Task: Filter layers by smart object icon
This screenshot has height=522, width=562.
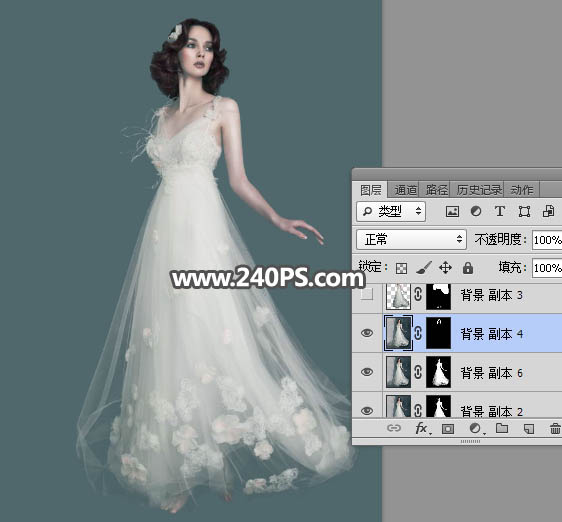Action: [548, 212]
